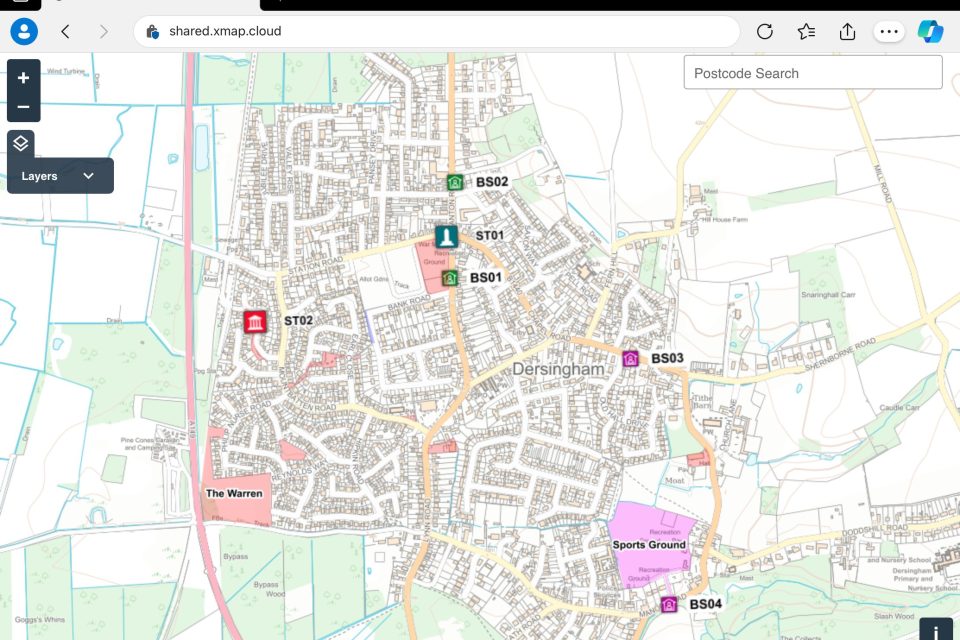The image size is (960, 640).
Task: Zoom out of the map
Action: pyautogui.click(x=23, y=107)
